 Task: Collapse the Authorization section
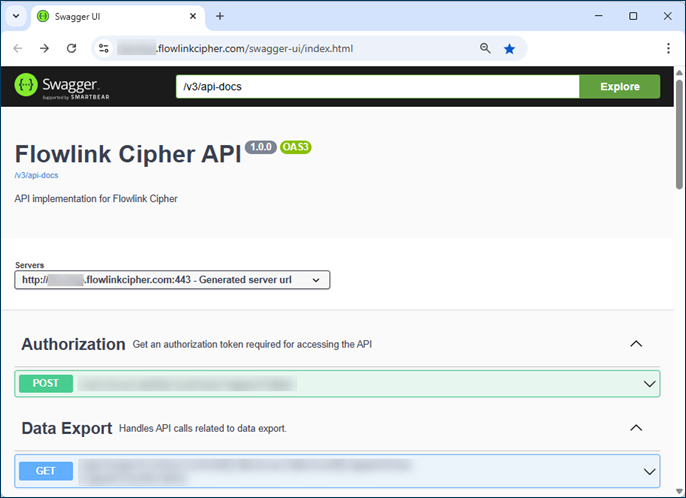[635, 344]
